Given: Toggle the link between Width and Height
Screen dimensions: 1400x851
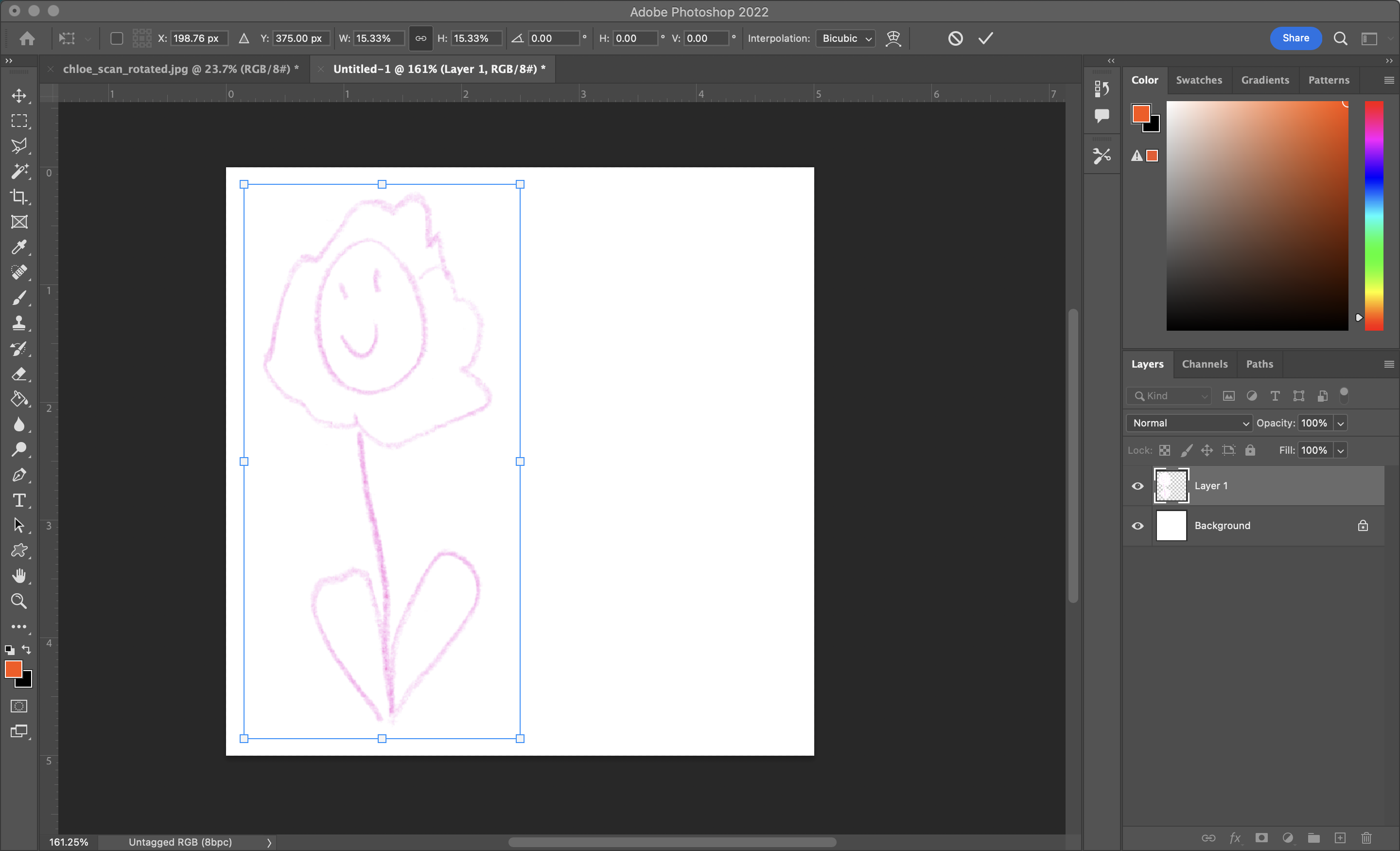Looking at the screenshot, I should [x=420, y=38].
